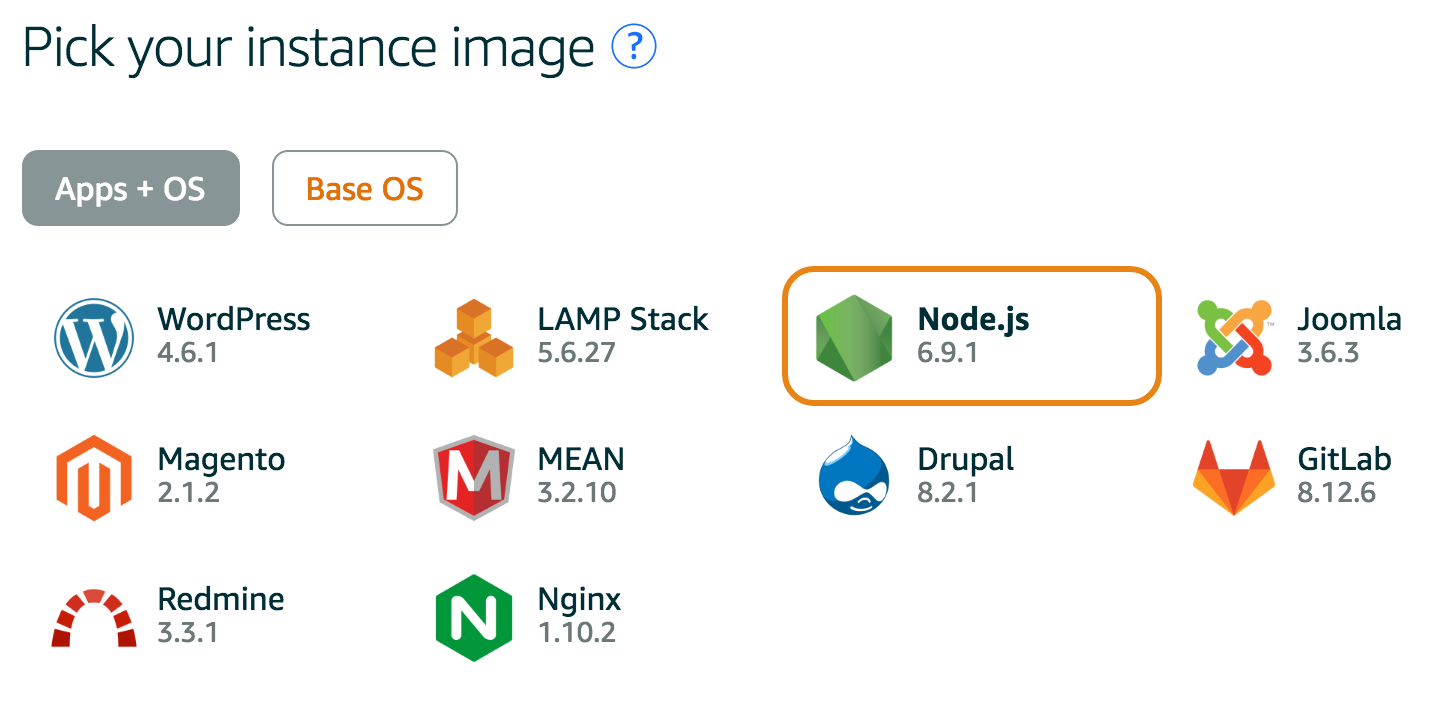Screen dimensions: 1454x712
Task: Click the LAMP Stack 5.6.27 label
Action: click(623, 338)
